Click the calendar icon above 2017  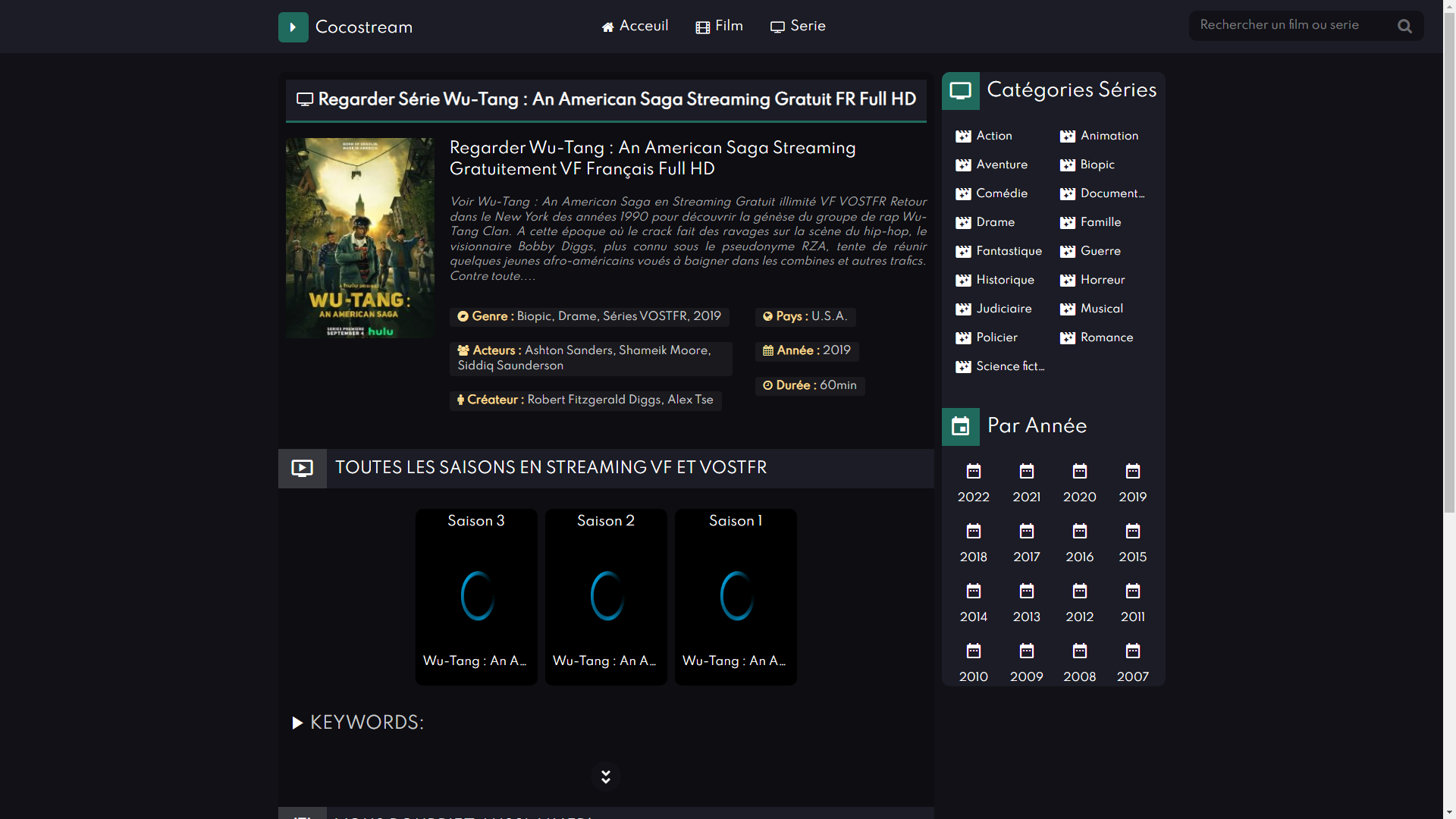coord(1027,532)
